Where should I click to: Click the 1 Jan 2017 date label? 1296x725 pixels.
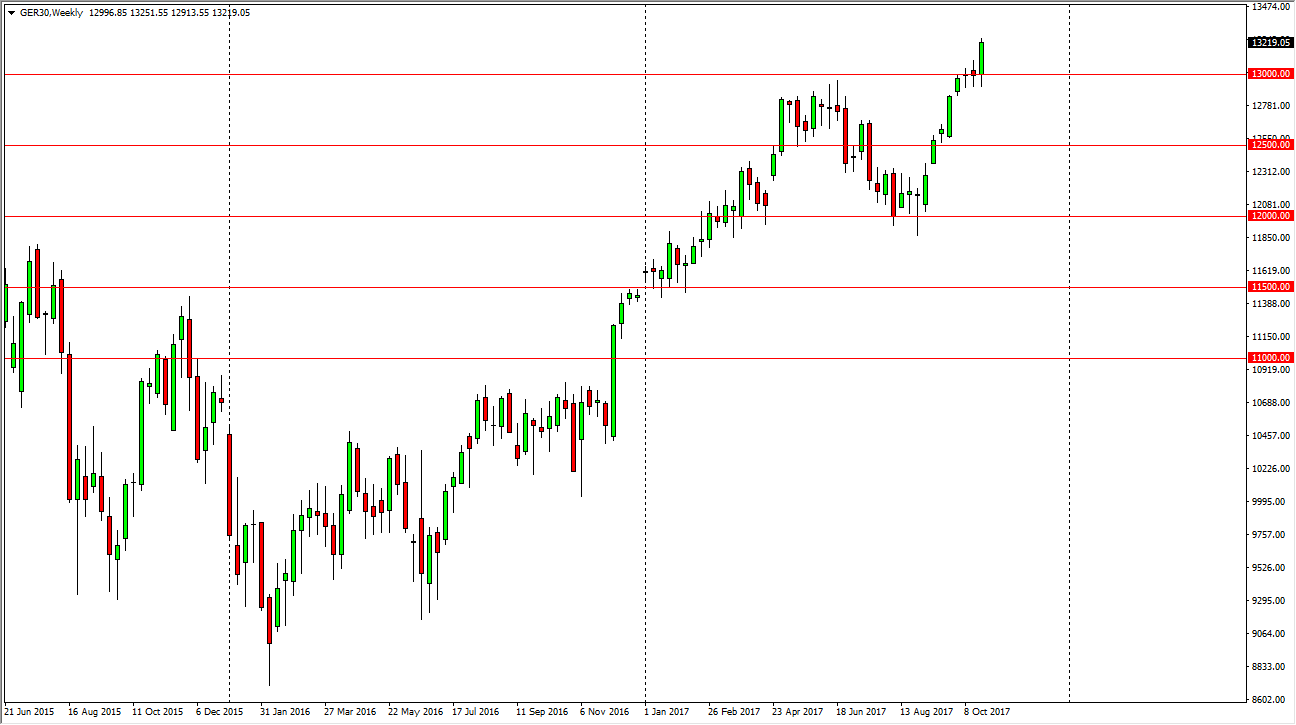[x=665, y=712]
